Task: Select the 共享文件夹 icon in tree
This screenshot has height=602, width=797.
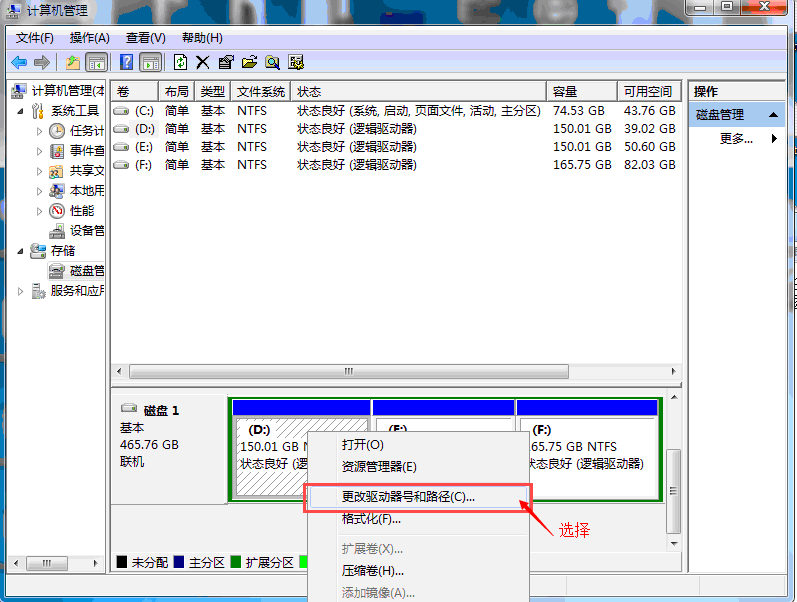Action: coord(56,171)
